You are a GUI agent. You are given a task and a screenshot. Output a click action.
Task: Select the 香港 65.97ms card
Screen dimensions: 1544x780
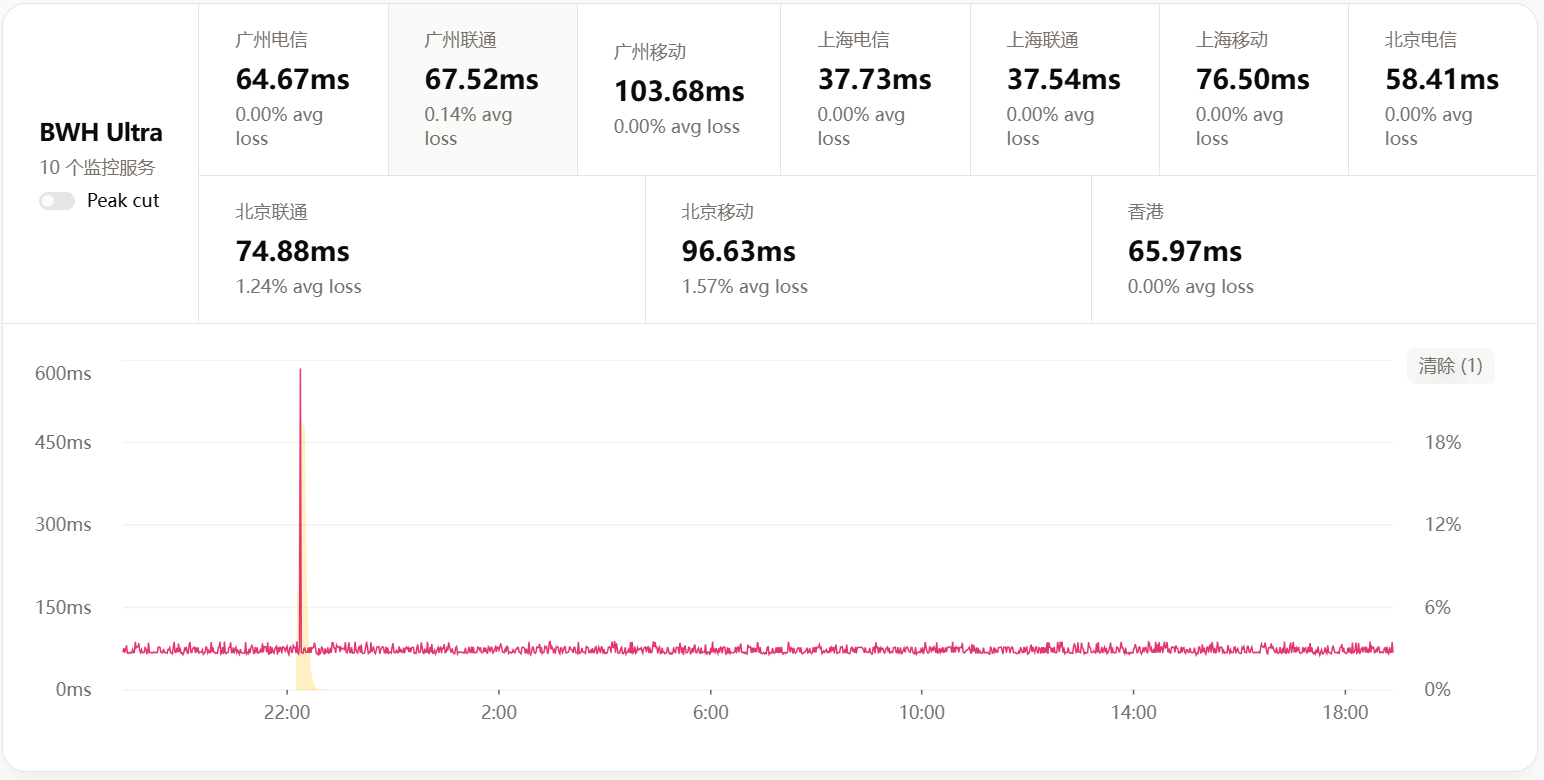click(x=1313, y=249)
